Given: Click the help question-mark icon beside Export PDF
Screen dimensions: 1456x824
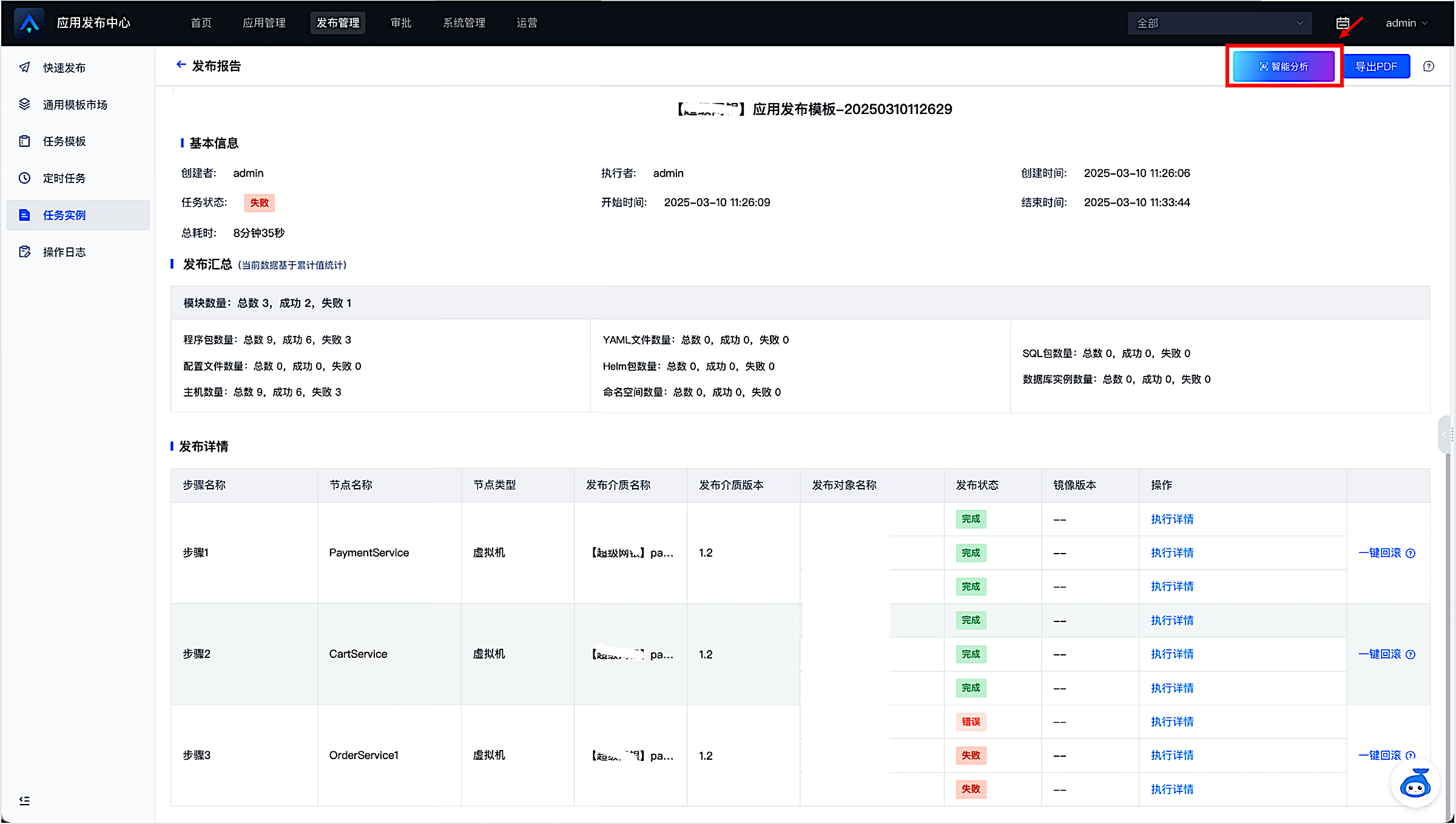Looking at the screenshot, I should tap(1429, 67).
